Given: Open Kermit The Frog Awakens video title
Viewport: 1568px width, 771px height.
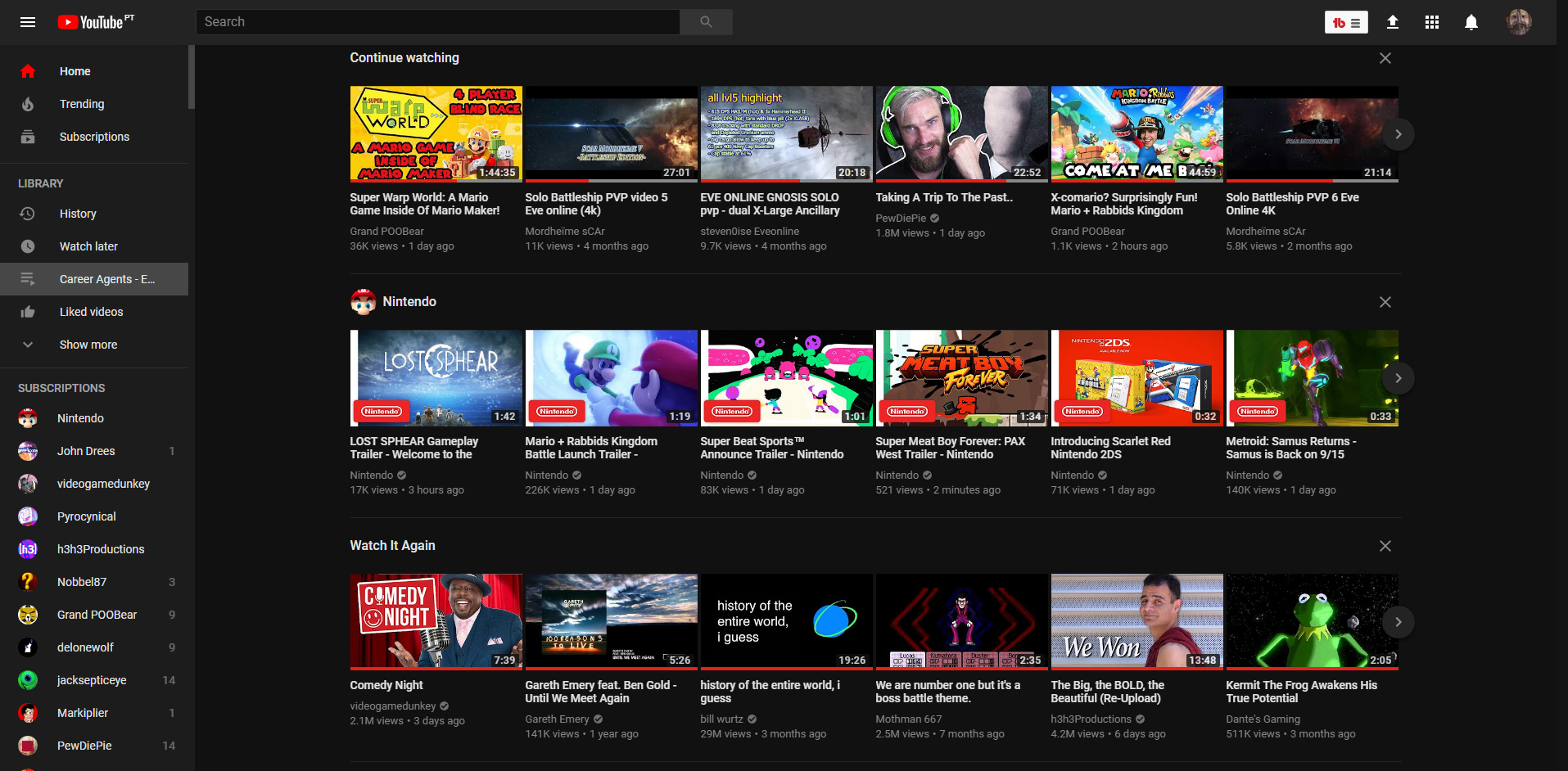Looking at the screenshot, I should click(1301, 692).
